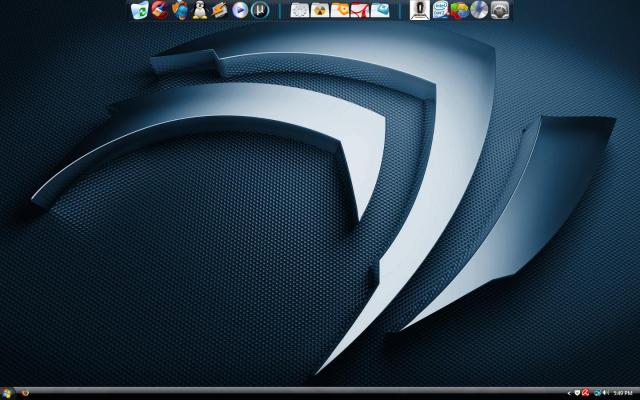Expand the hidden system tray icons arrow

(569, 393)
